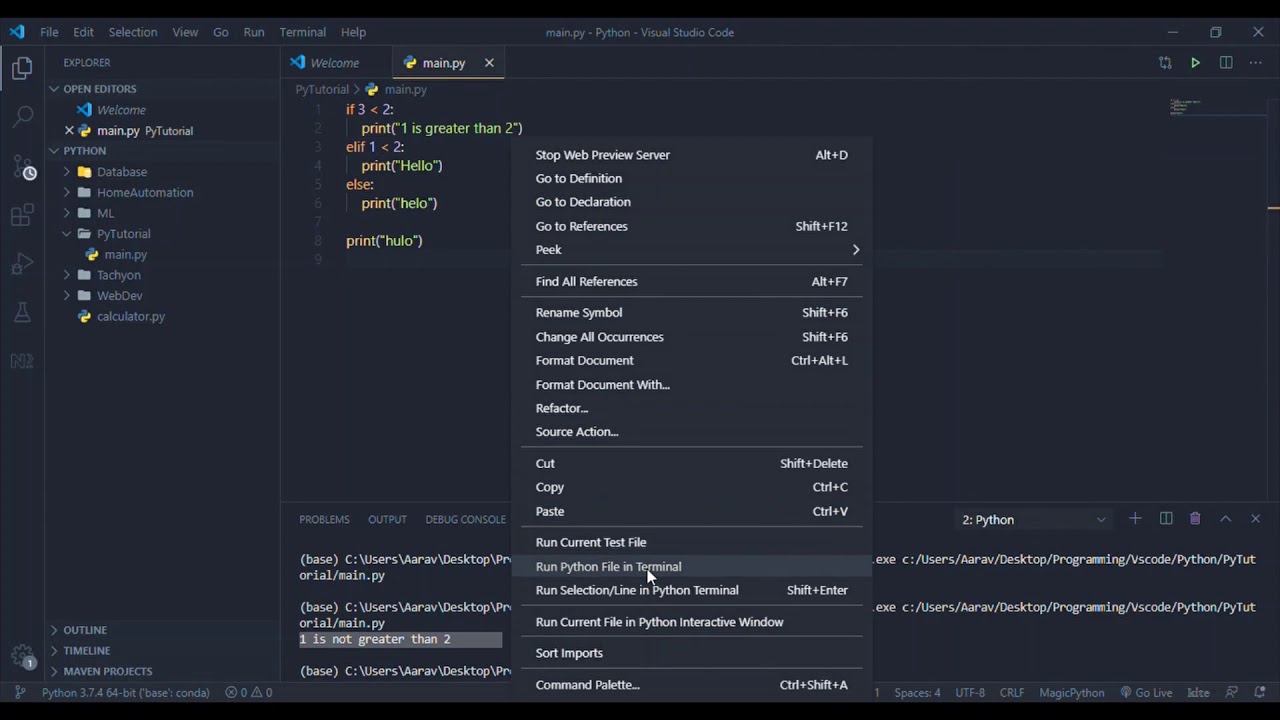Open the Explorer view in activity bar
The height and width of the screenshot is (720, 1280).
(22, 68)
